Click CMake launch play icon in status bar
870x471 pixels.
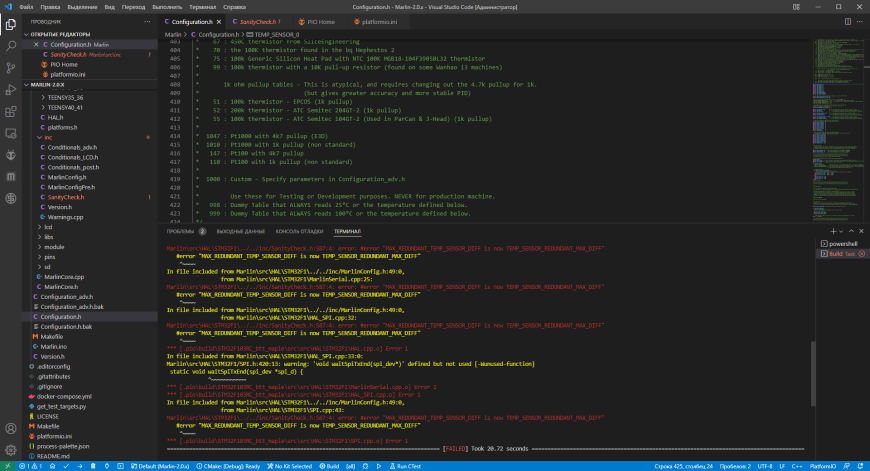click(379, 466)
